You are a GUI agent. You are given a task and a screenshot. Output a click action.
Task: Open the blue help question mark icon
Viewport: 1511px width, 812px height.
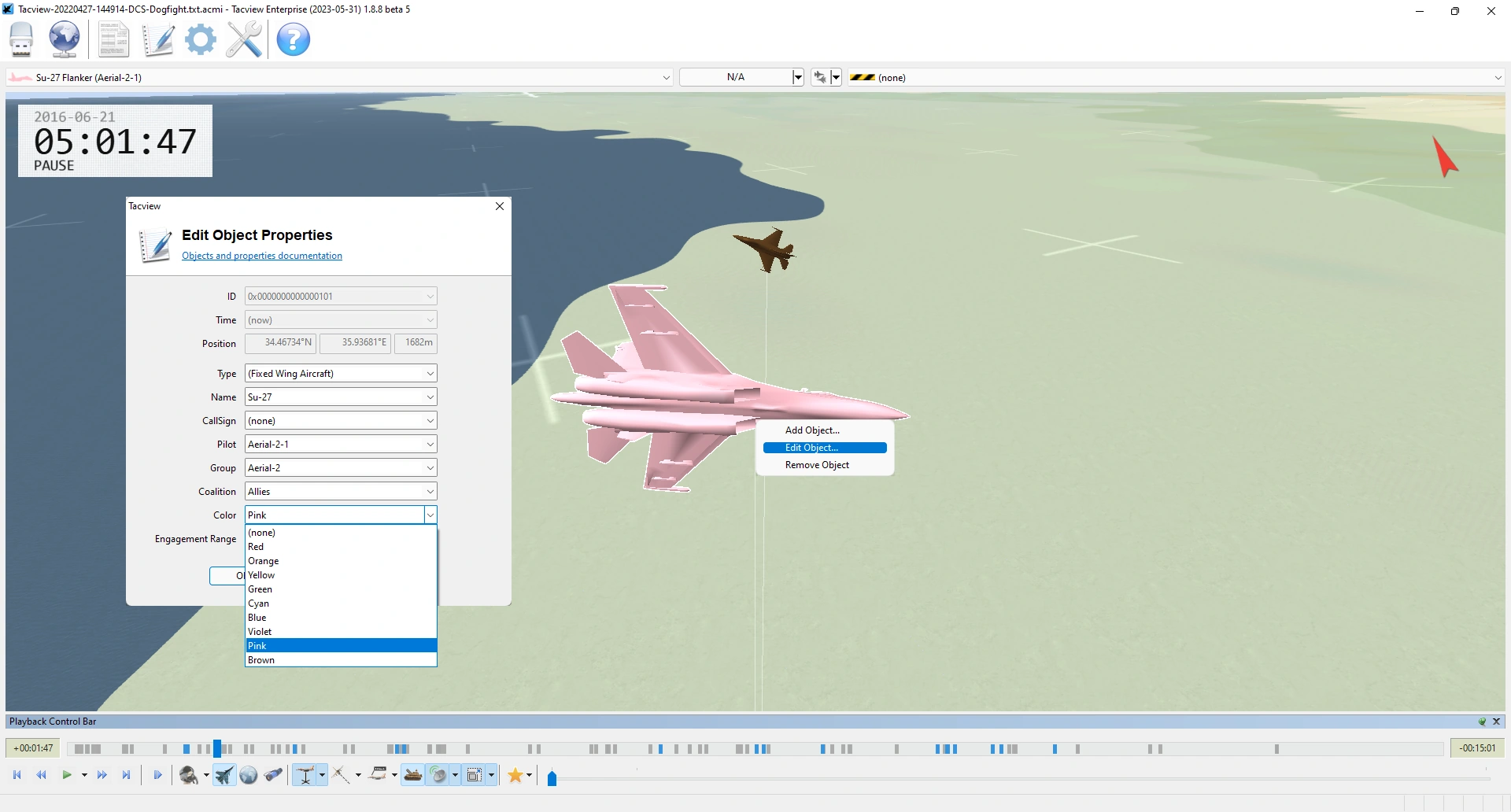tap(294, 39)
